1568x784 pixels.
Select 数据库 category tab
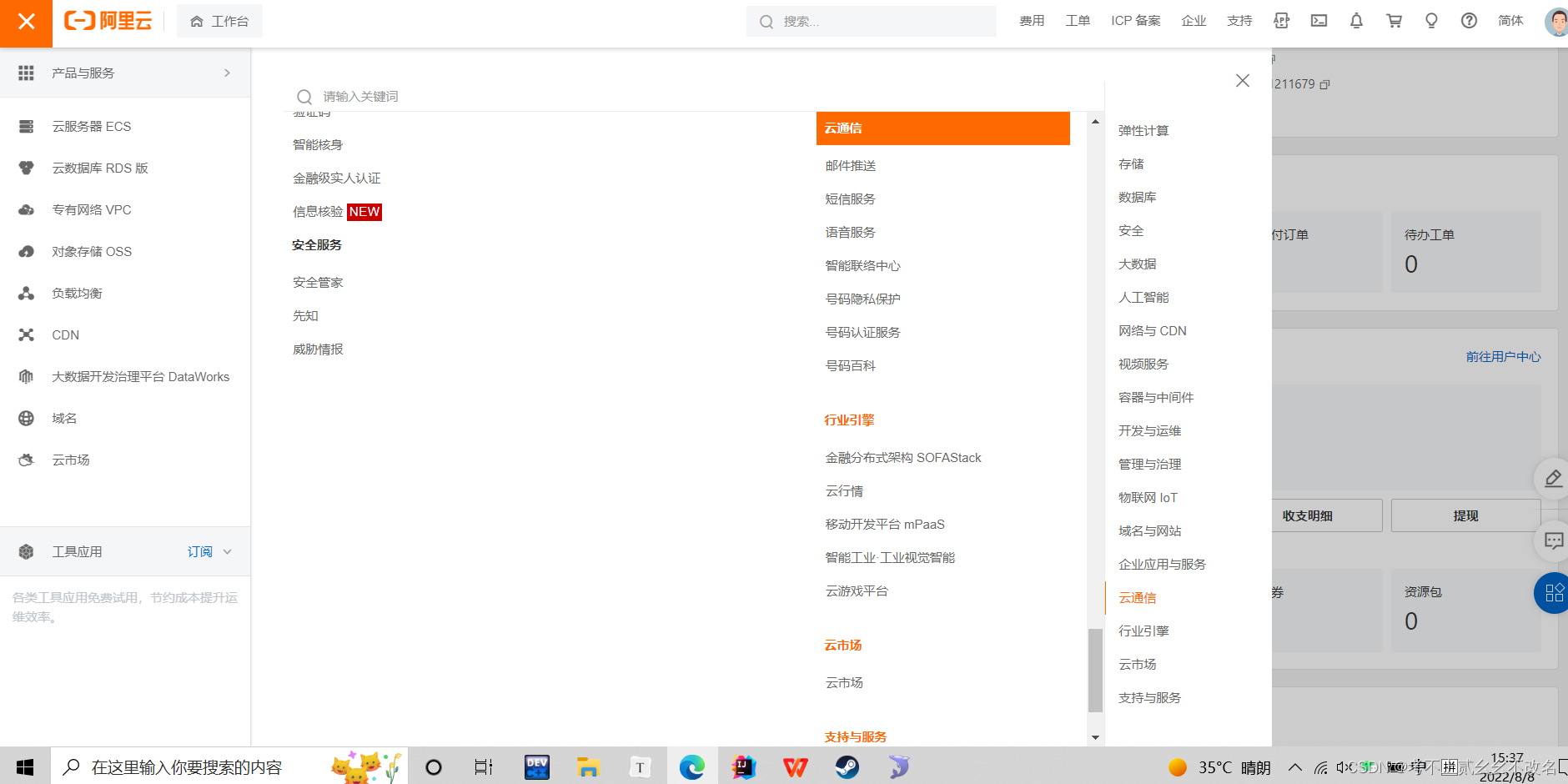1137,198
